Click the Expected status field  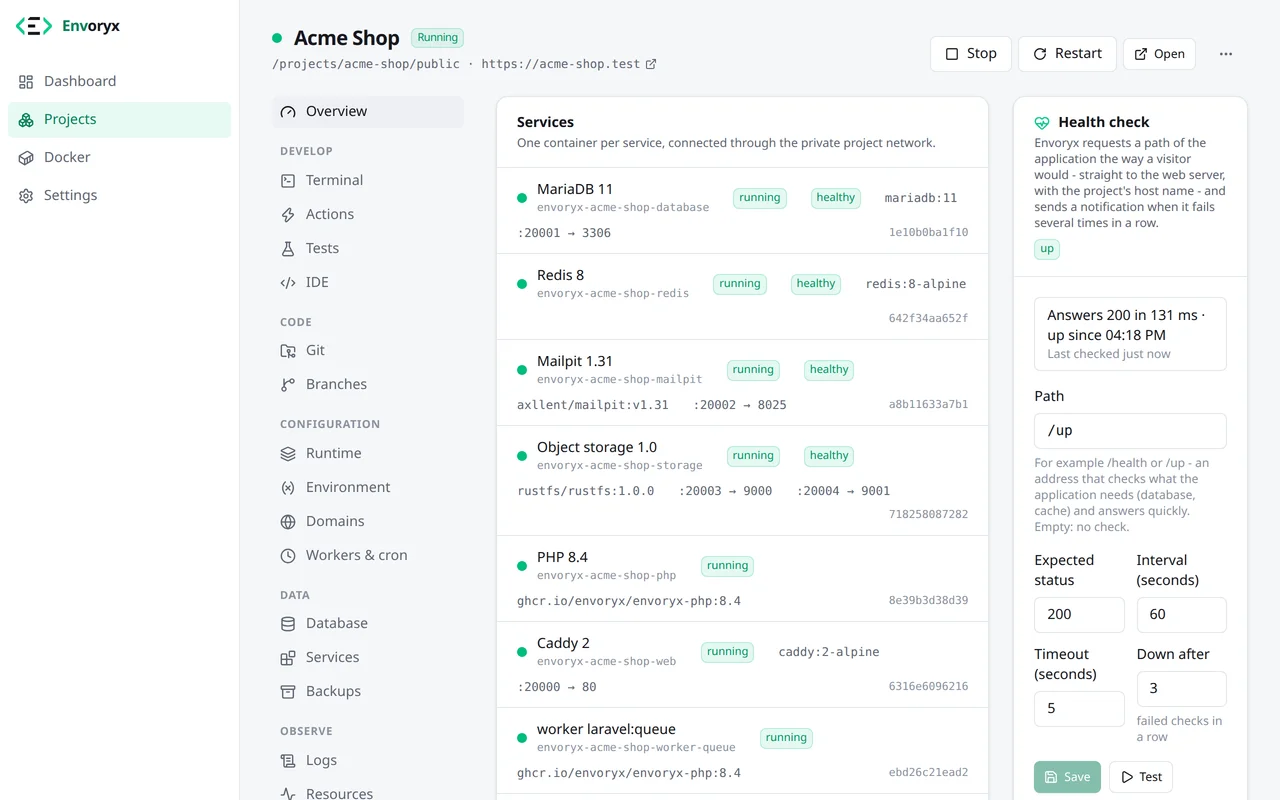pyautogui.click(x=1079, y=615)
